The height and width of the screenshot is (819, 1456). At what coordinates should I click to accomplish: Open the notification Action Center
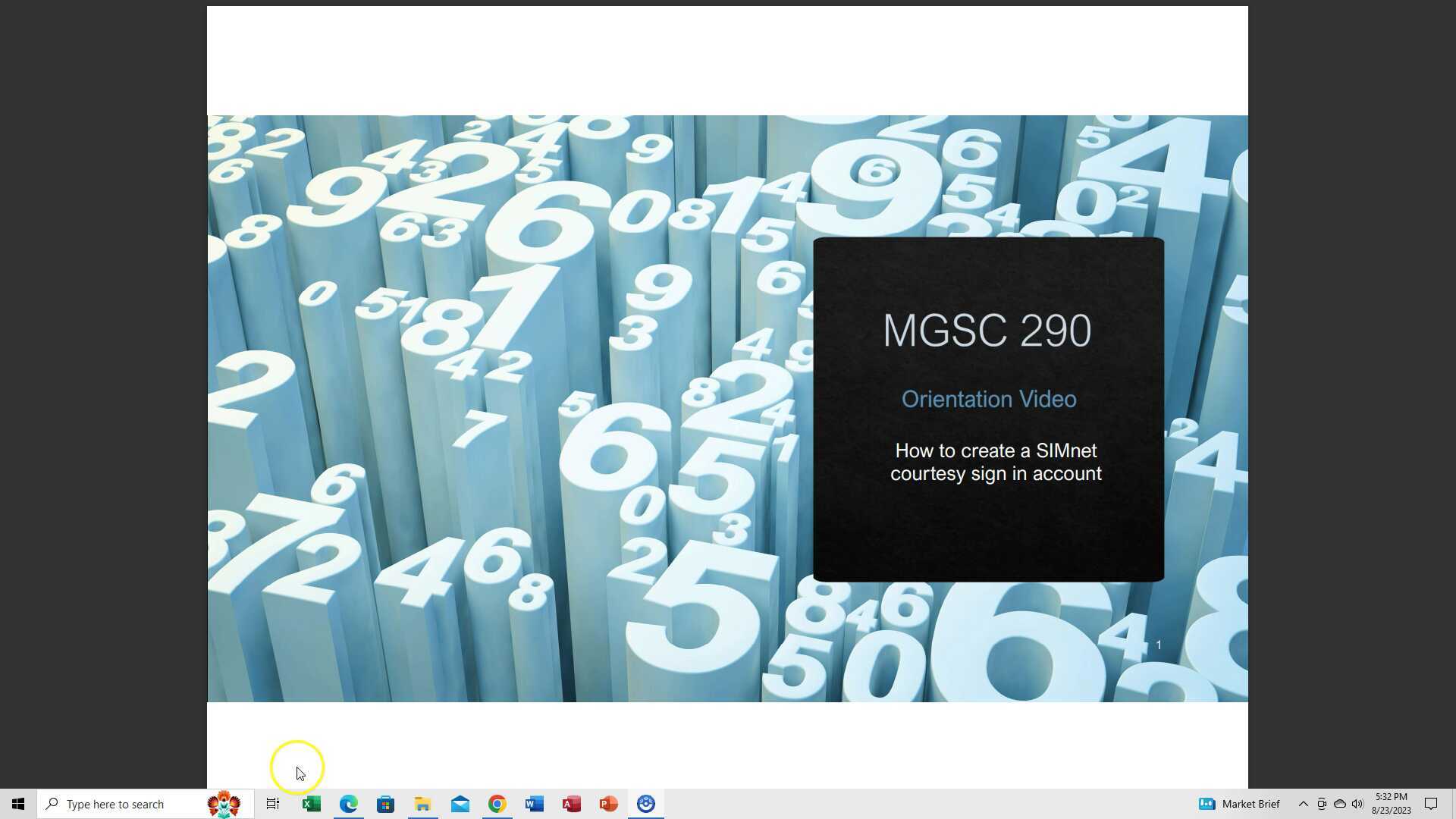coord(1431,804)
